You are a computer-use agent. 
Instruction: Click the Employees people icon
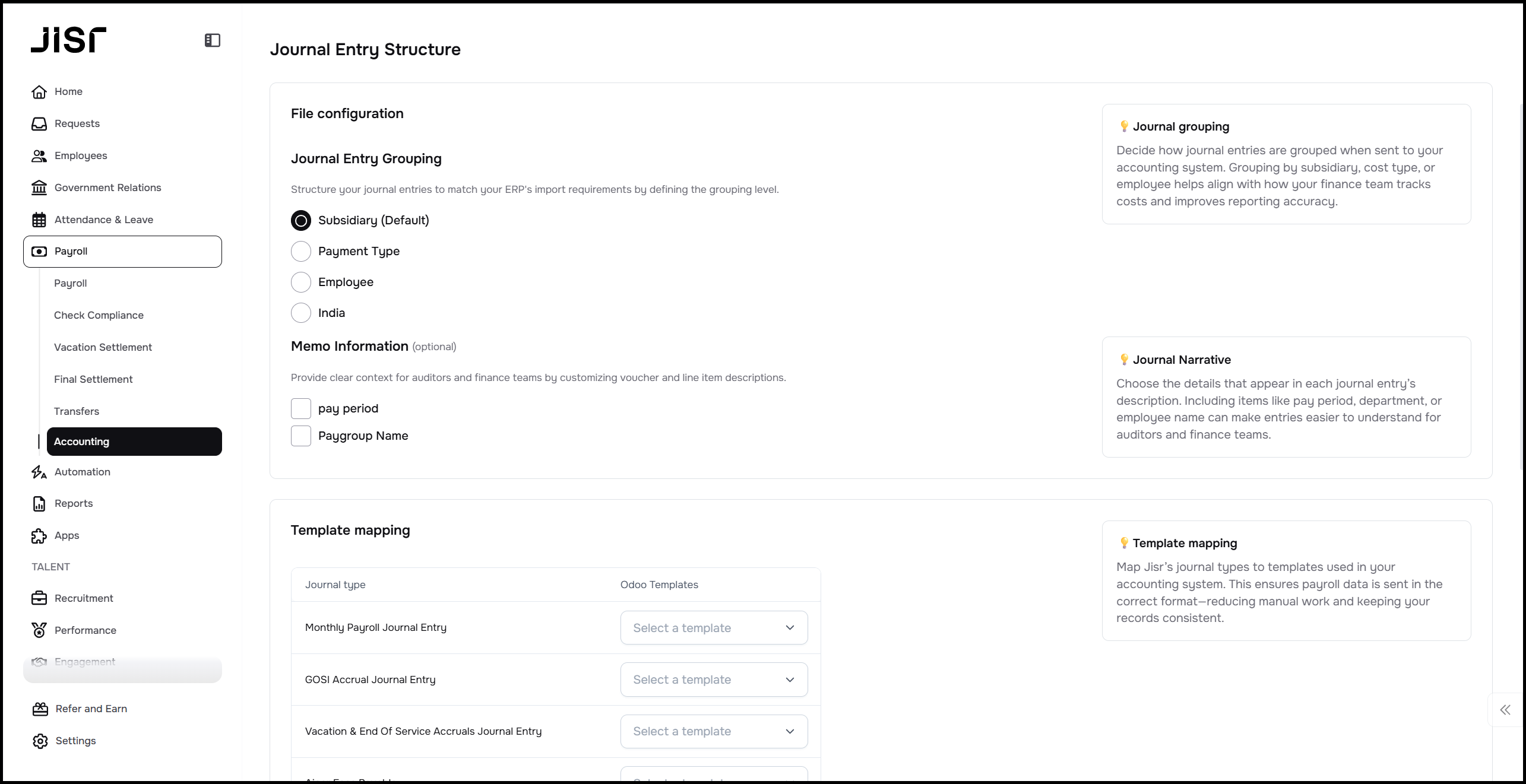(39, 156)
